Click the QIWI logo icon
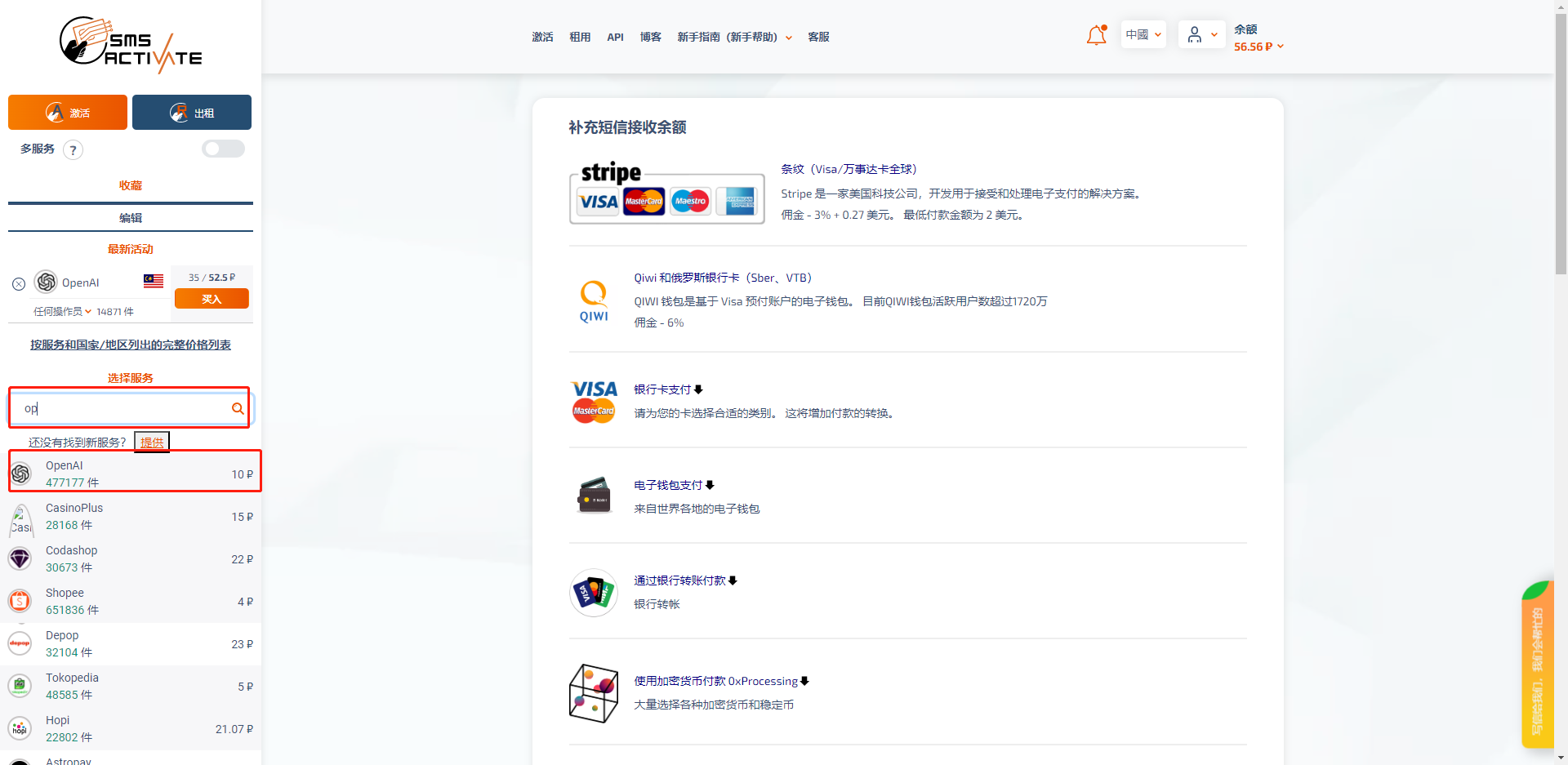1568x765 pixels. coord(594,300)
